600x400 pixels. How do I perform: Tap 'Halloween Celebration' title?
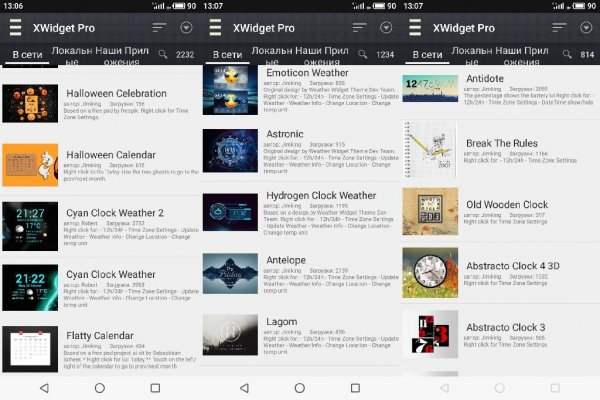pos(116,93)
